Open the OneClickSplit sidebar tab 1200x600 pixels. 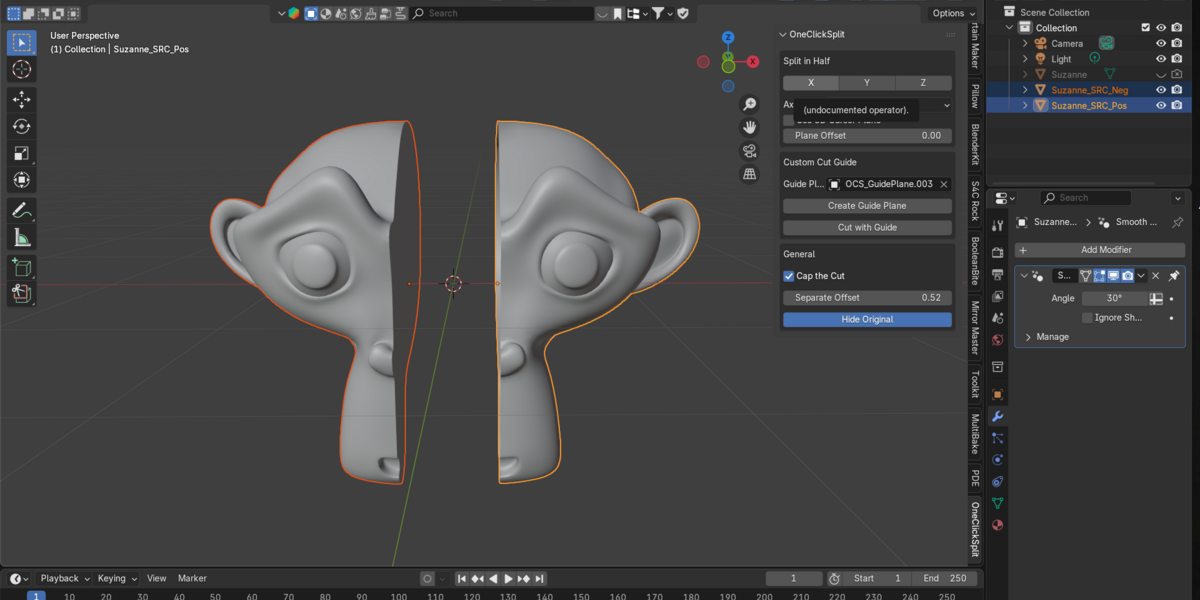coord(975,530)
